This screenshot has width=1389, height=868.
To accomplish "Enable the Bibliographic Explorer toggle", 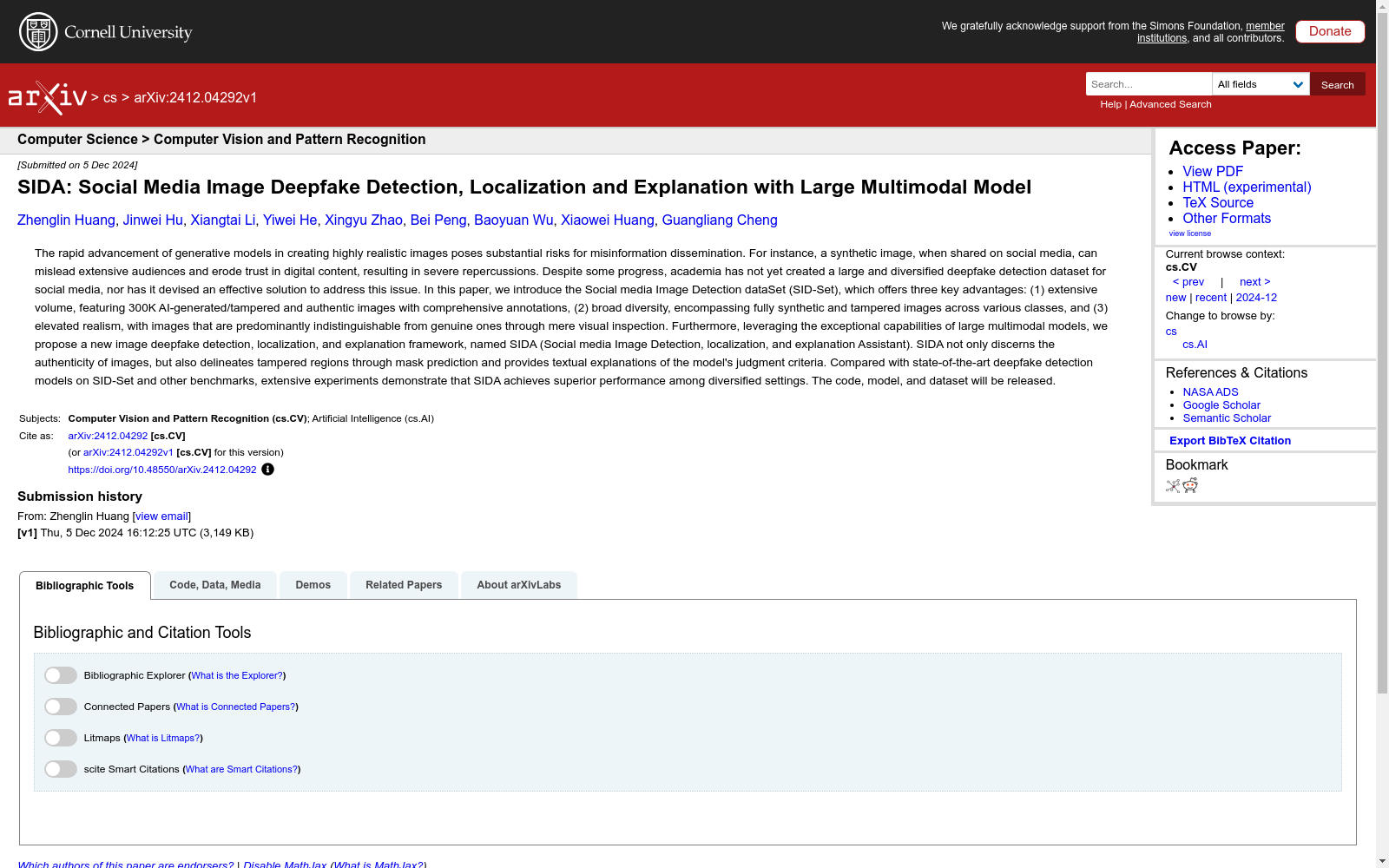I will (x=61, y=675).
